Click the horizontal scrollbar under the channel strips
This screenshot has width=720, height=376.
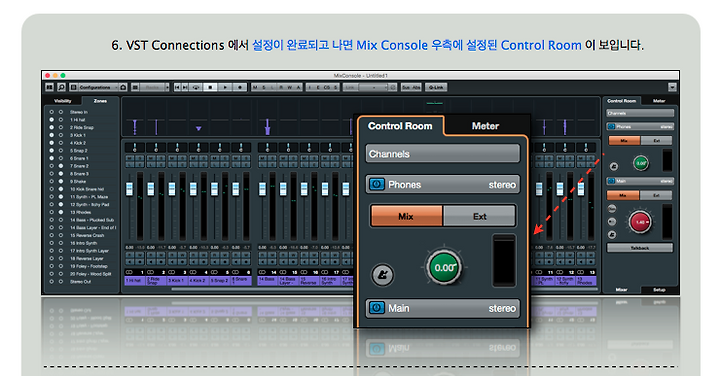(262, 289)
